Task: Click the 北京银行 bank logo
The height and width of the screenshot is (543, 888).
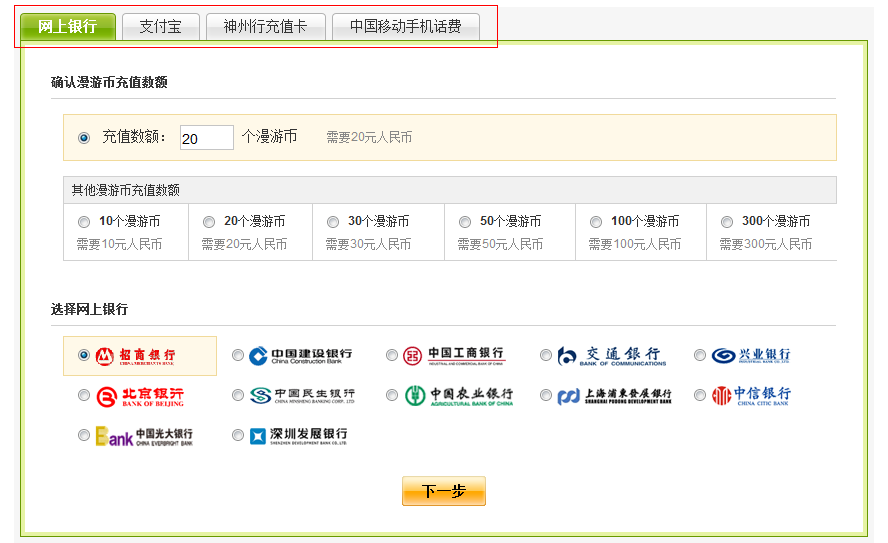Action: tap(140, 397)
